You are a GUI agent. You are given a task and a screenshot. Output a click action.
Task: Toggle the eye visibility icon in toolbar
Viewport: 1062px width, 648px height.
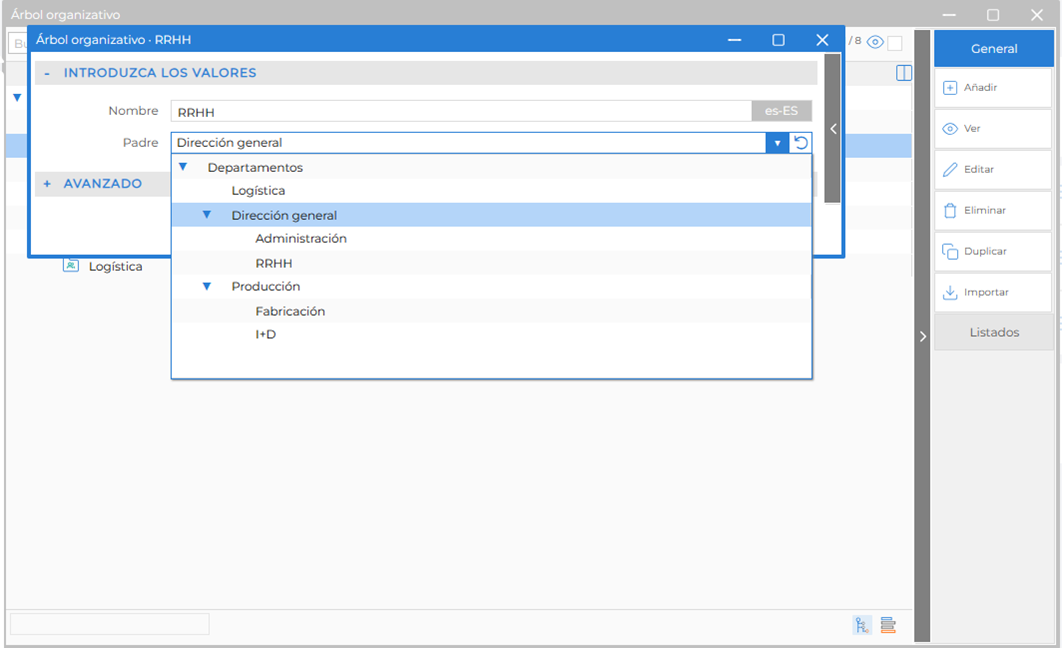[875, 42]
